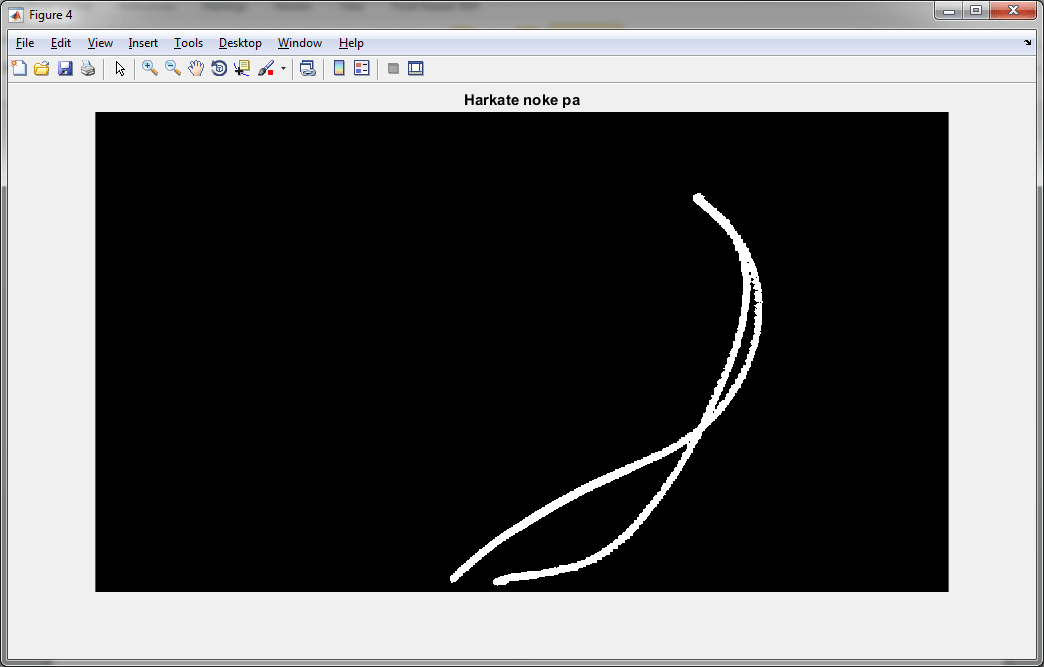Save the figure with the floppy disk icon

pyautogui.click(x=65, y=68)
